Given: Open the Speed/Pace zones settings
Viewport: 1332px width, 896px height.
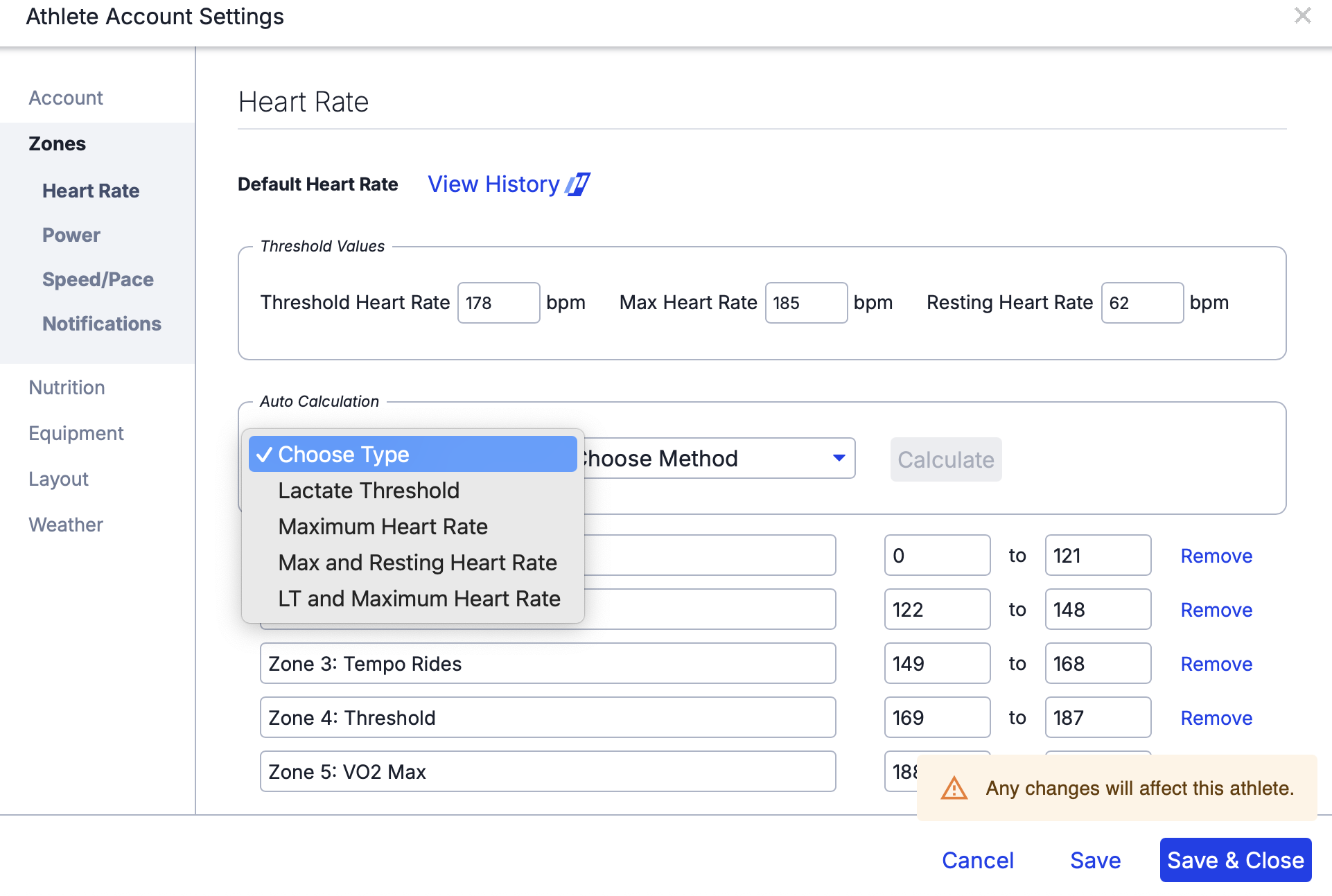Looking at the screenshot, I should pos(98,279).
